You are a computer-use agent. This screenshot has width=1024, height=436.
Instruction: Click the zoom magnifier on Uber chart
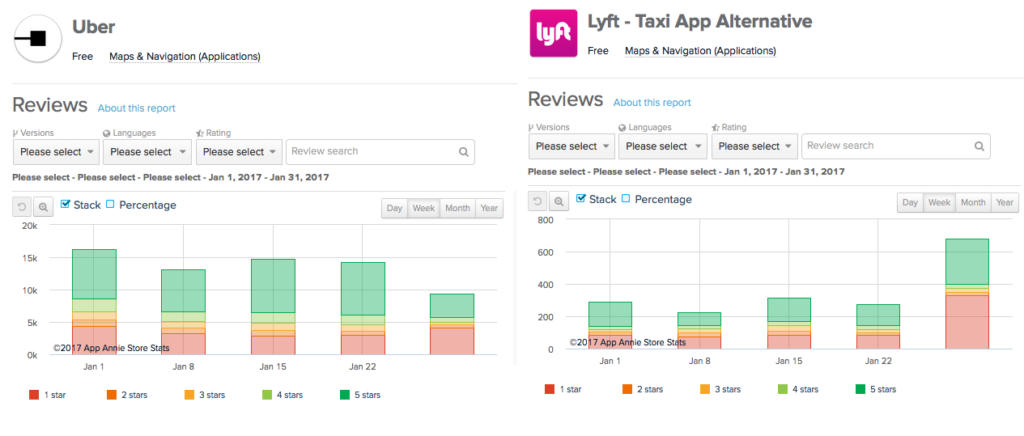pyautogui.click(x=43, y=207)
